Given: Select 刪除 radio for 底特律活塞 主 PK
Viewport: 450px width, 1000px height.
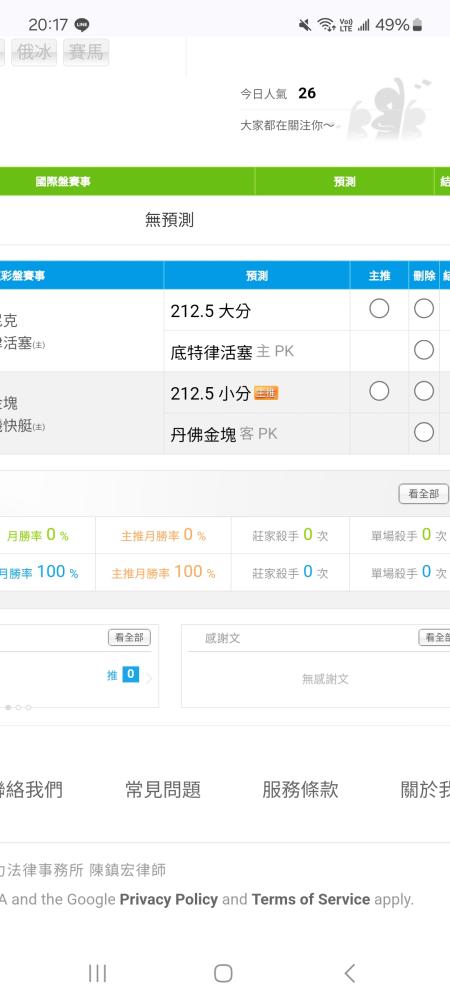Looking at the screenshot, I should (424, 350).
